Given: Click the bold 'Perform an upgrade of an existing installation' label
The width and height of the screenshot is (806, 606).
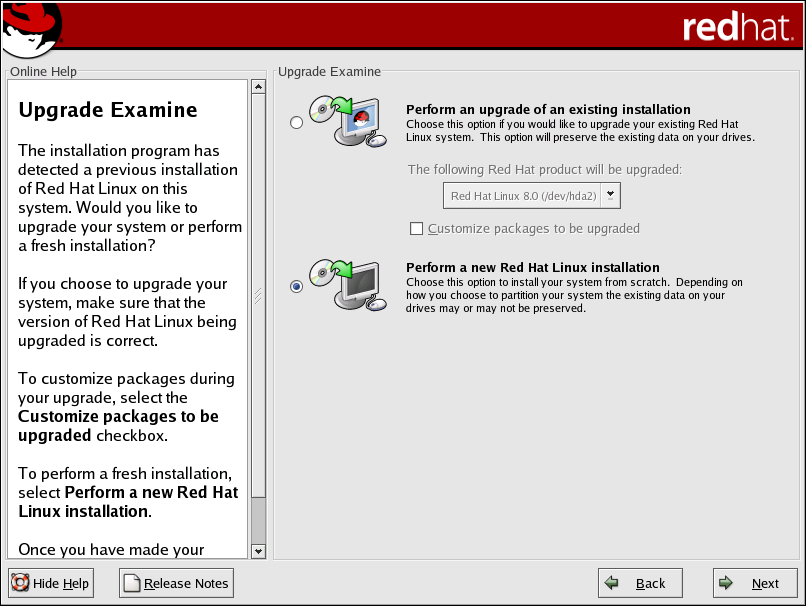Looking at the screenshot, I should click(x=548, y=109).
